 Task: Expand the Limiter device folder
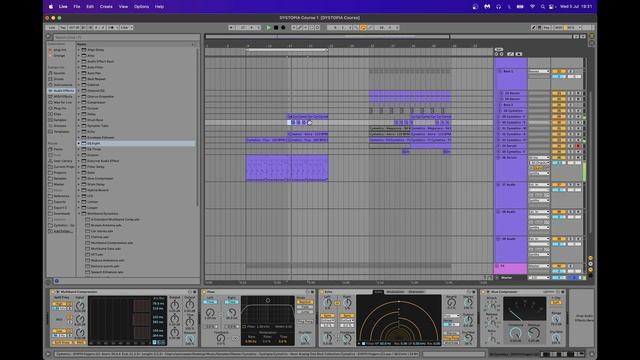(x=79, y=202)
